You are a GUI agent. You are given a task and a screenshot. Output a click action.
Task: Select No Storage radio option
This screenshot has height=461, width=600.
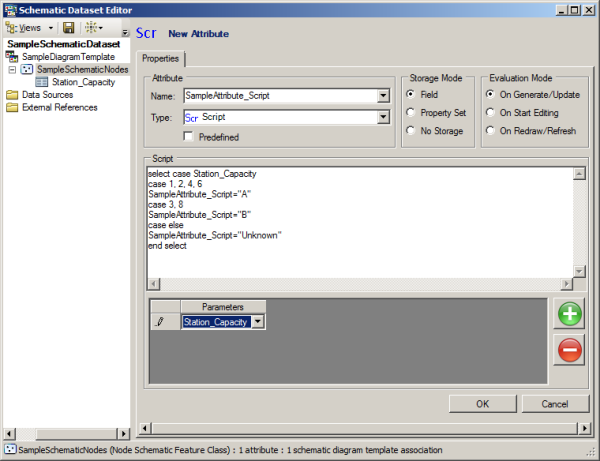411,130
